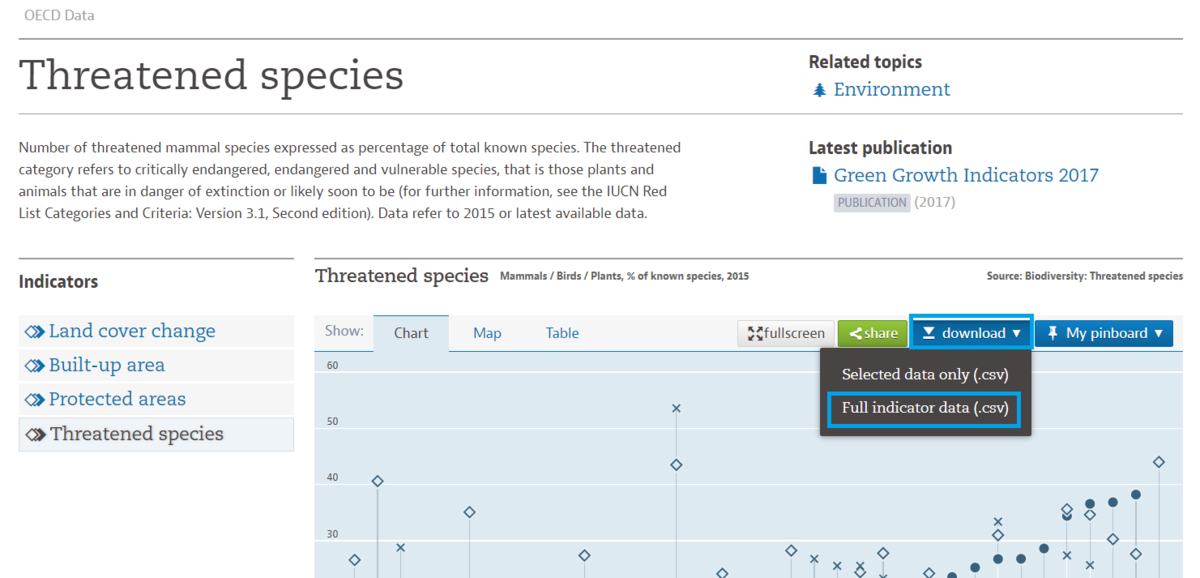Open Green Growth Indicators 2017 publication

966,176
